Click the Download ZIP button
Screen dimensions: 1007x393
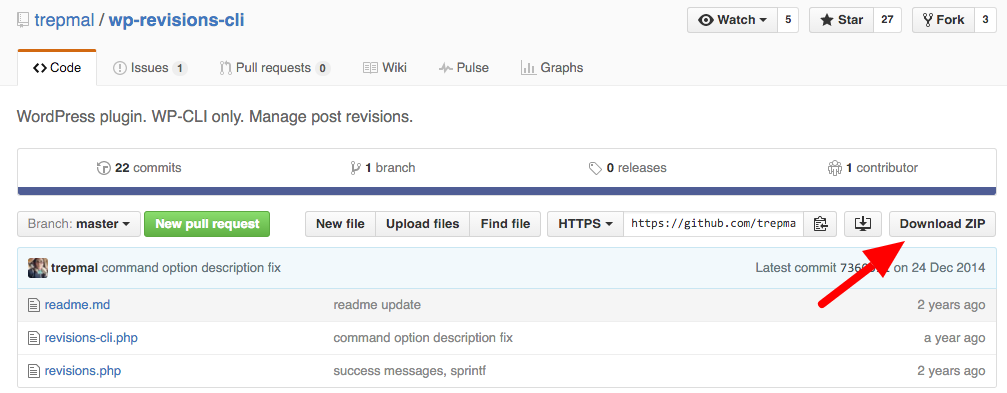[942, 224]
